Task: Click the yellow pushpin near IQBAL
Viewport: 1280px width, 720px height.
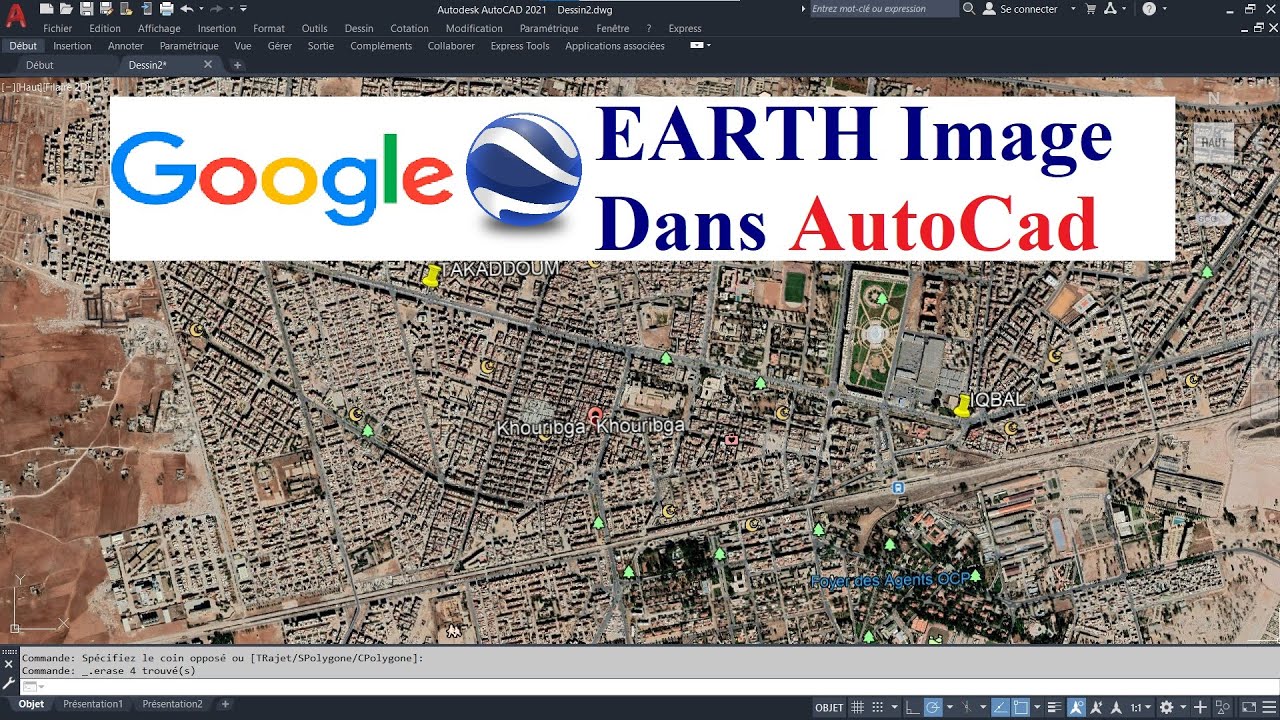Action: coord(962,405)
